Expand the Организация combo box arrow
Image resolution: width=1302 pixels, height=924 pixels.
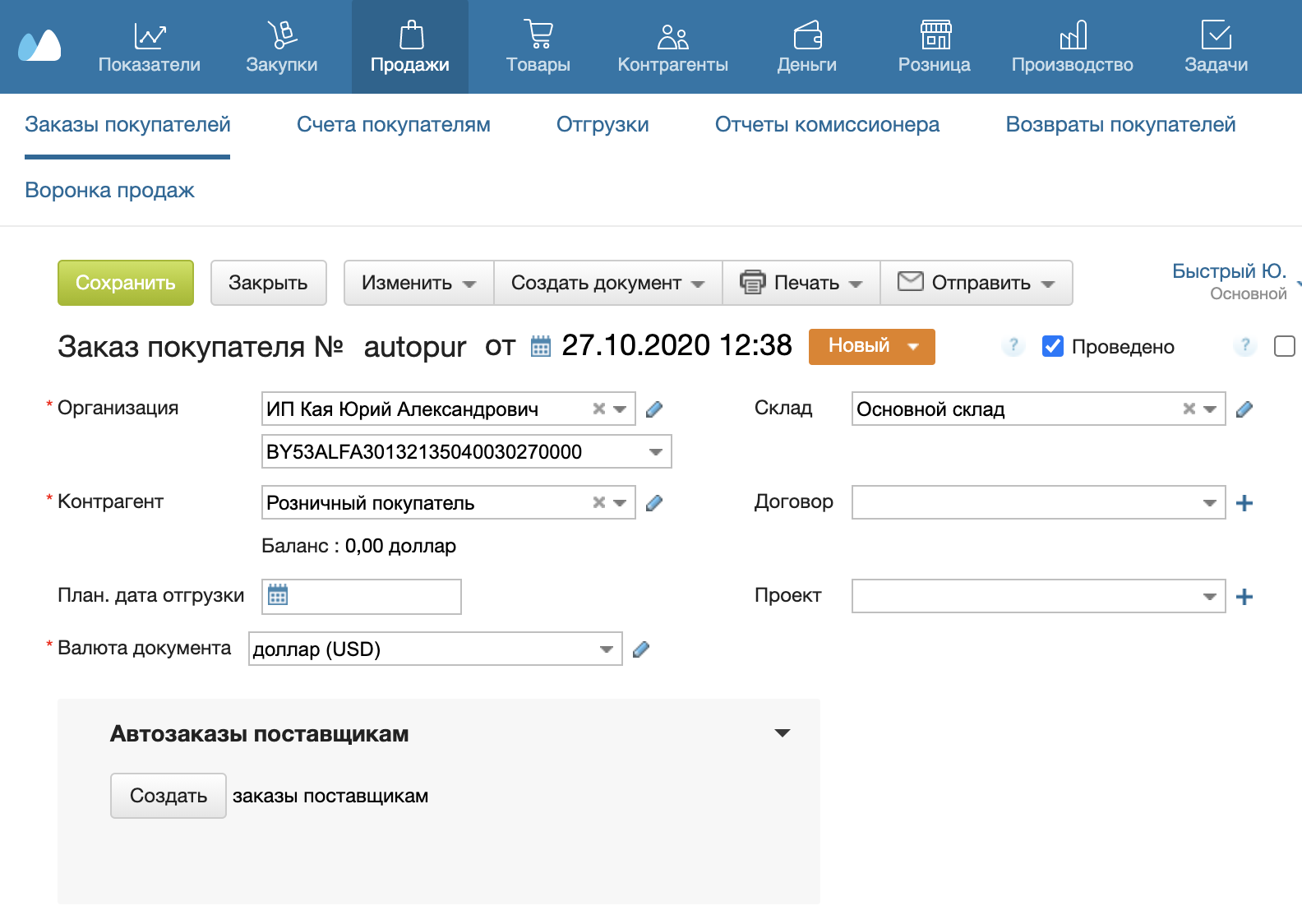(x=620, y=409)
